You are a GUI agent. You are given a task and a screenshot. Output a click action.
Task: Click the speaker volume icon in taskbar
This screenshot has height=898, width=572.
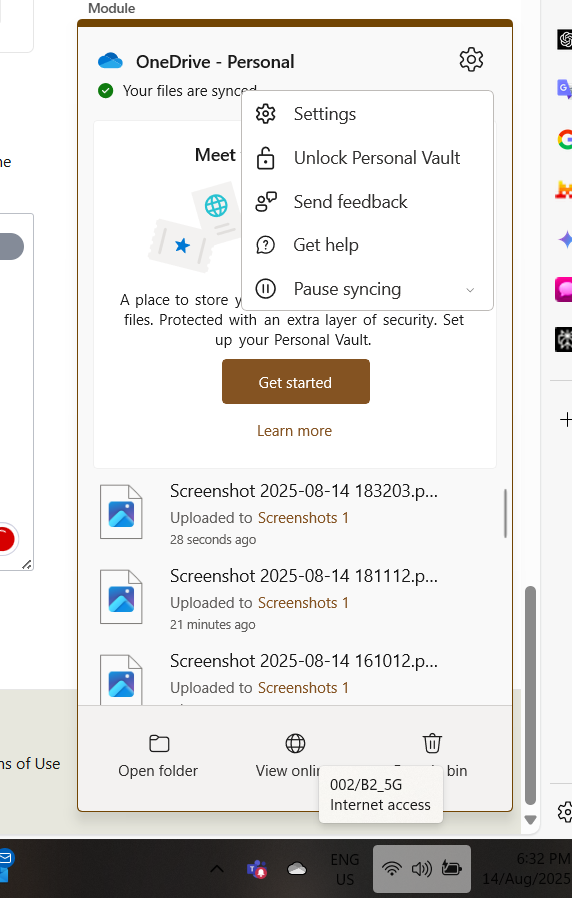421,869
